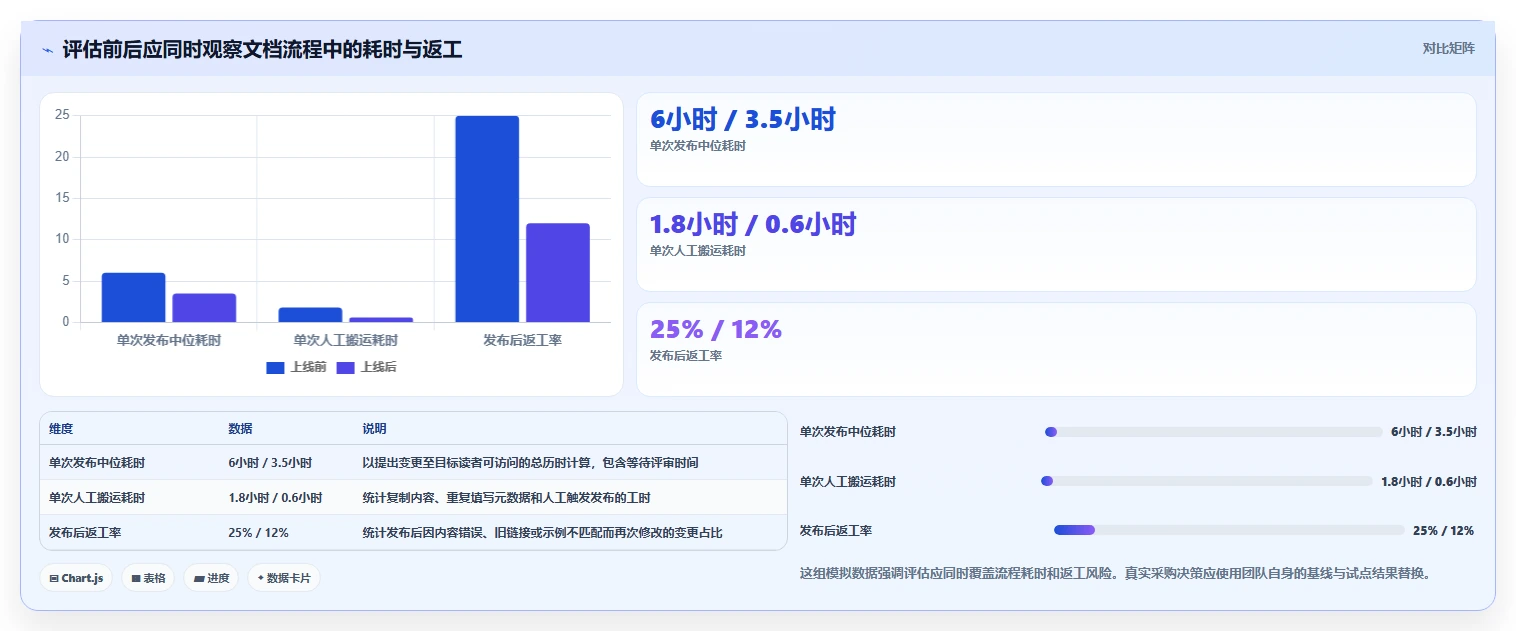Click progress value 25% / 12%
This screenshot has height=631, width=1516.
1443,531
